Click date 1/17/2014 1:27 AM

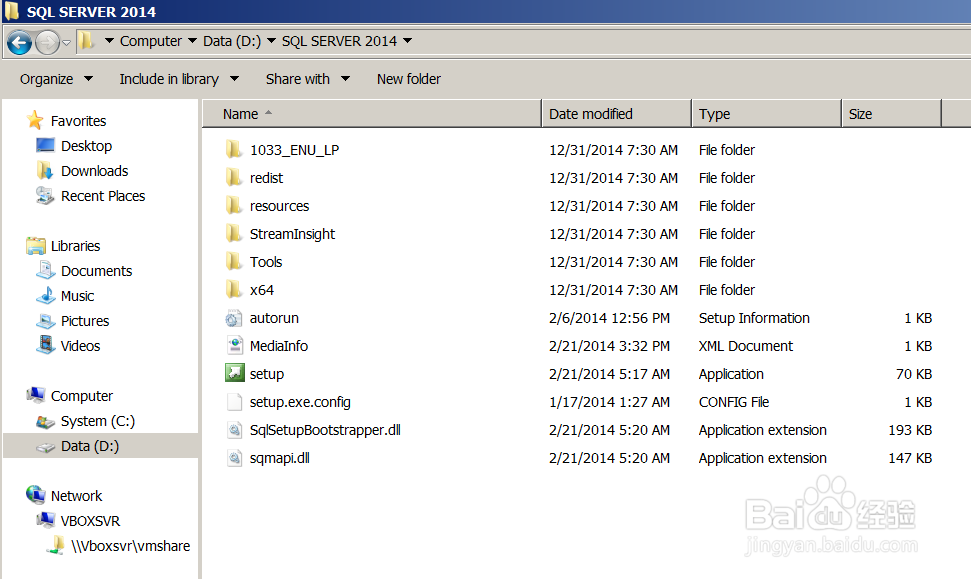click(609, 402)
